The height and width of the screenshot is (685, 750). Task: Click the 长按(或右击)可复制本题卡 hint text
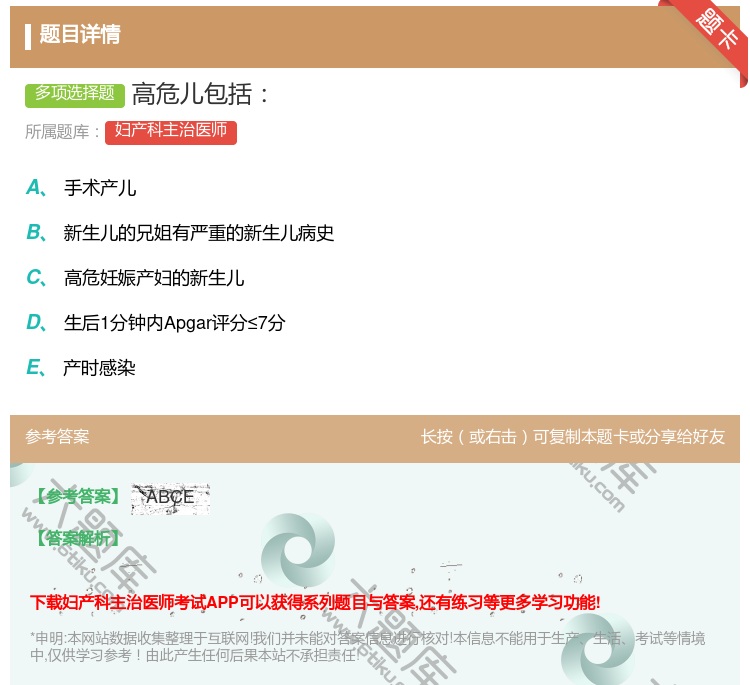point(573,436)
